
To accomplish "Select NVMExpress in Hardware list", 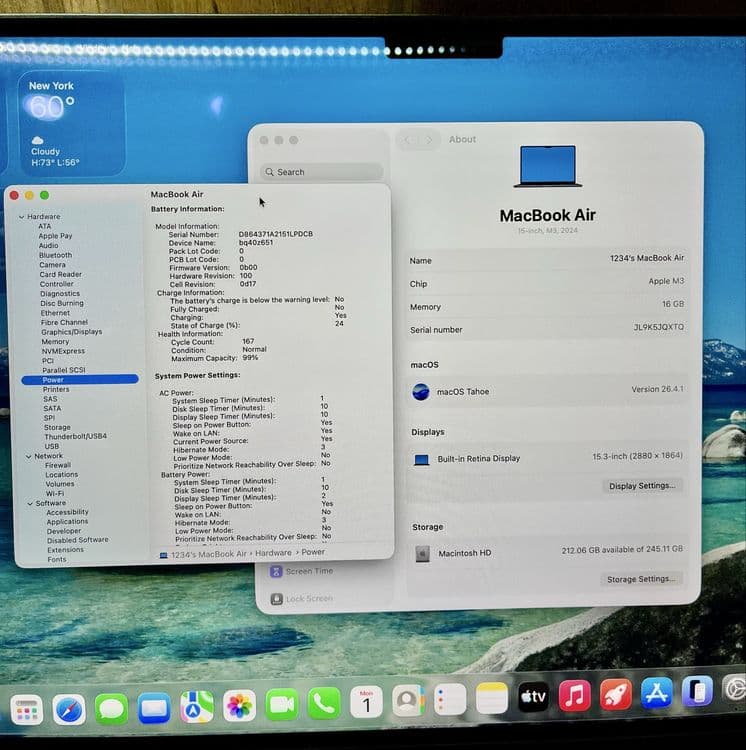I will coord(63,351).
